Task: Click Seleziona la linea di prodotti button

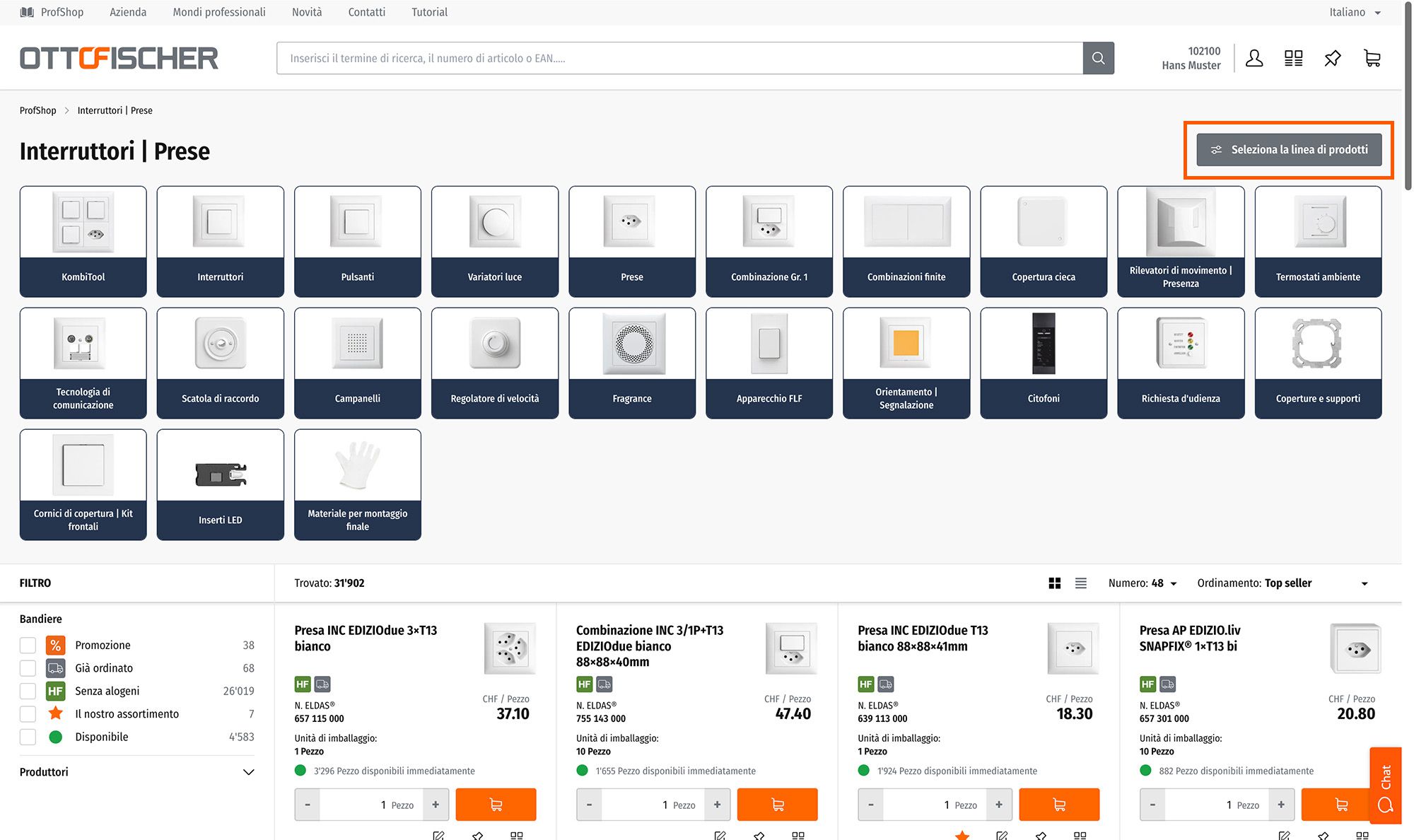Action: tap(1289, 150)
